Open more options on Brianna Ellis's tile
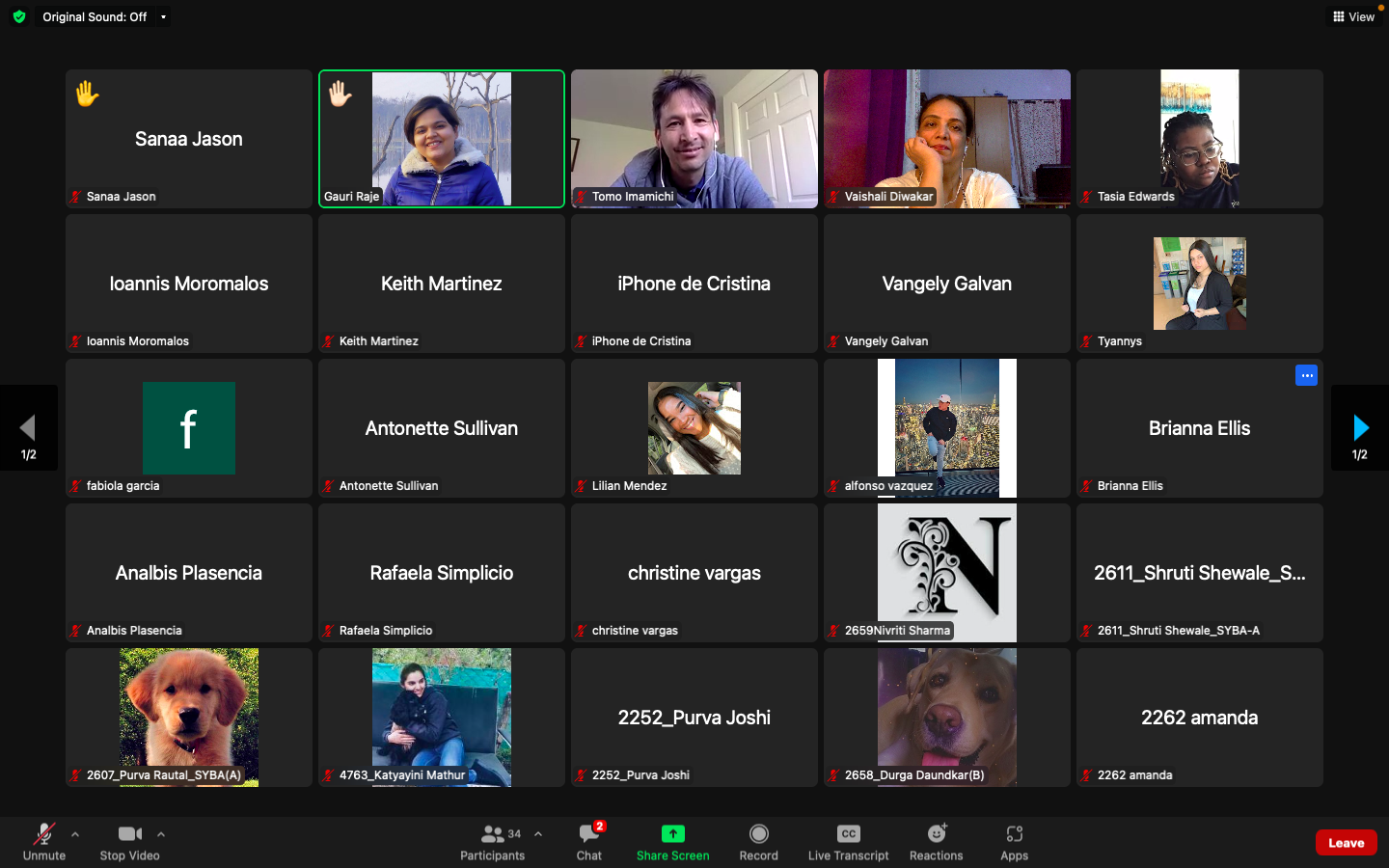Viewport: 1389px width, 868px height. point(1306,375)
